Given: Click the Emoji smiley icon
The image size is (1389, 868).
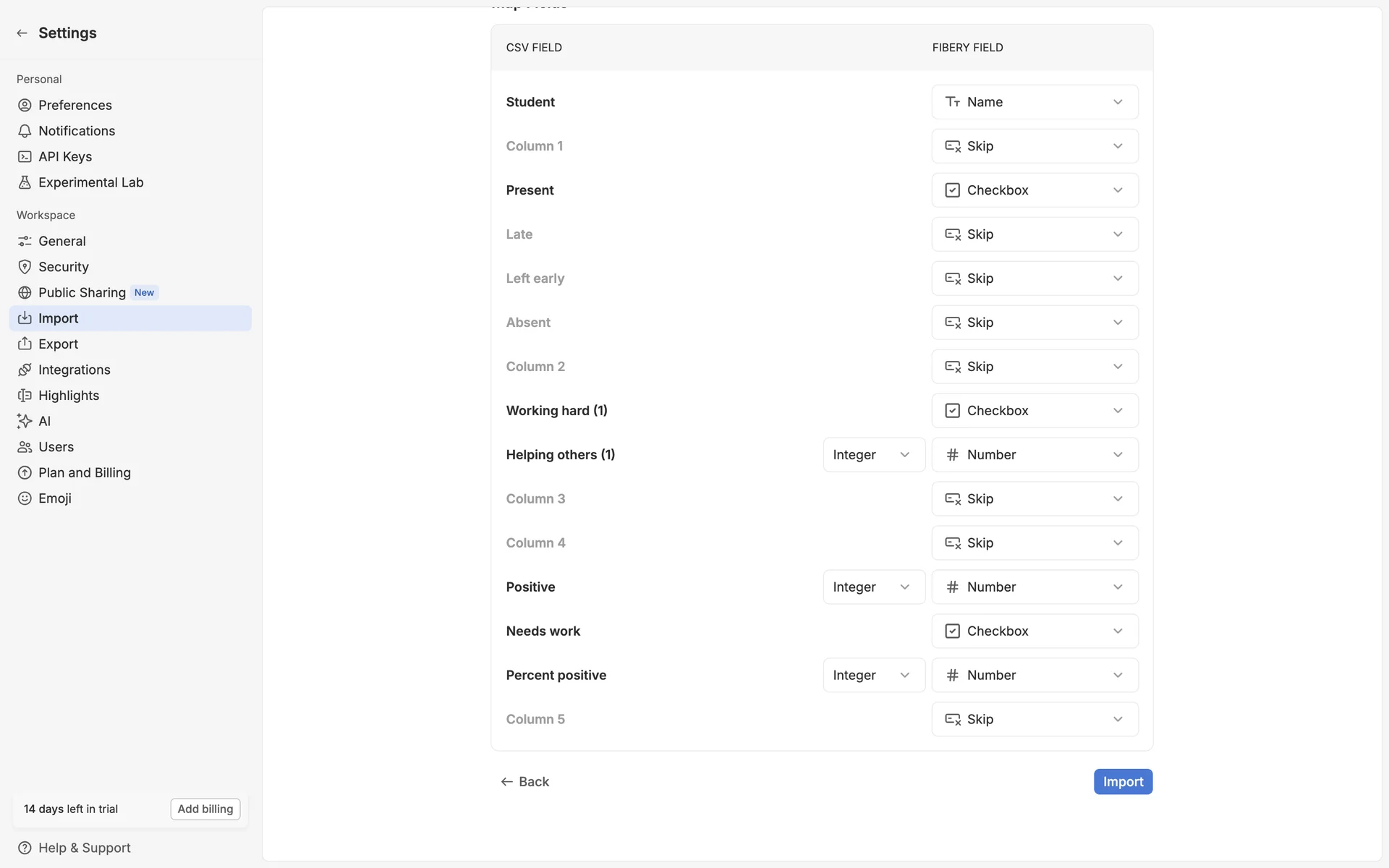Looking at the screenshot, I should 25,498.
